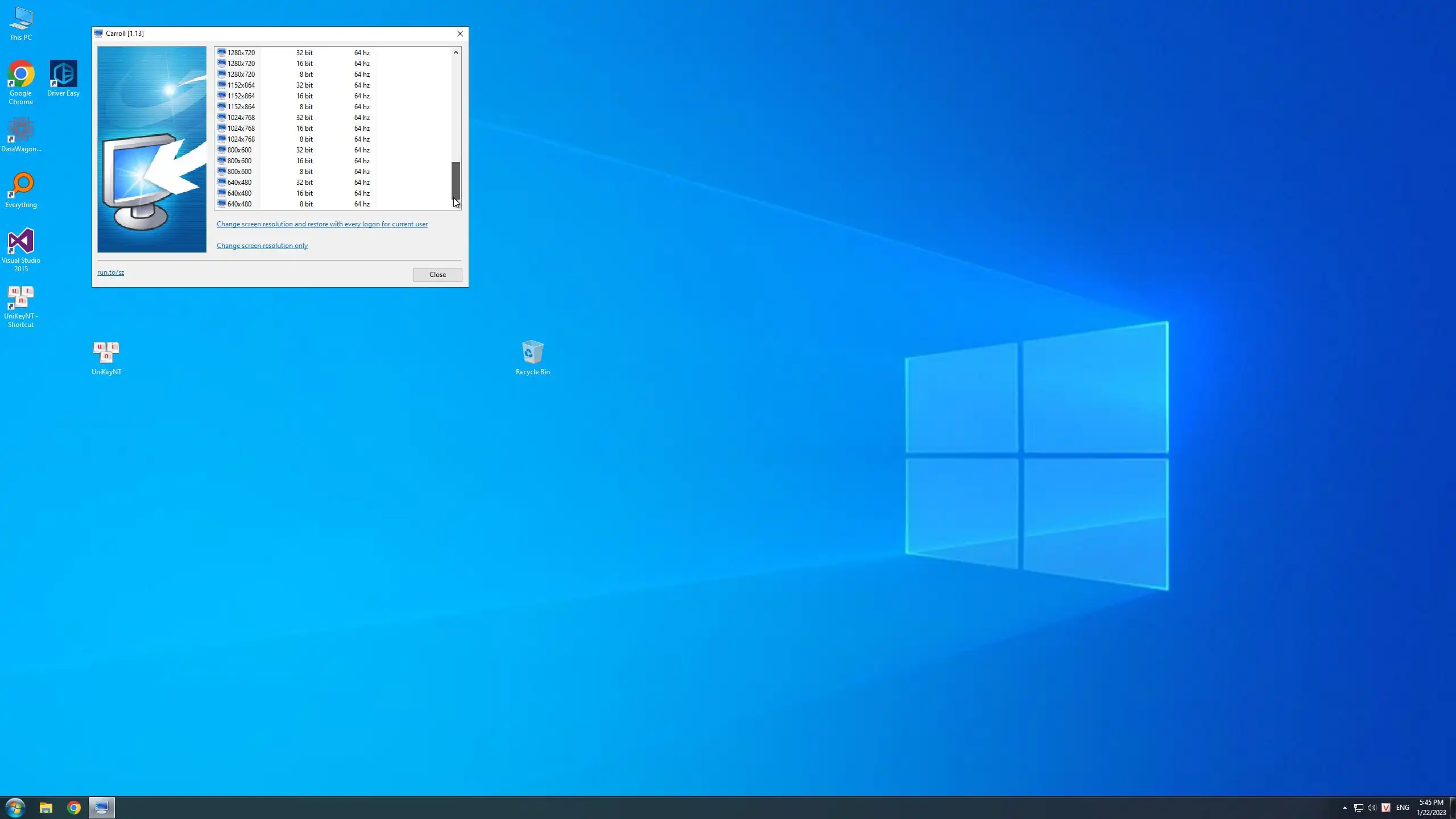Viewport: 1456px width, 819px height.
Task: Click the scrollbar up arrow in resolution list
Action: point(456,52)
